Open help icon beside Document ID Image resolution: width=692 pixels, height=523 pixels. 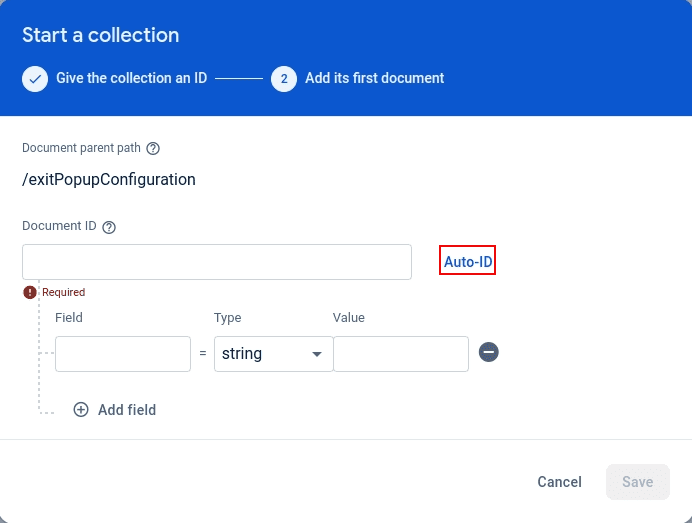(x=109, y=227)
